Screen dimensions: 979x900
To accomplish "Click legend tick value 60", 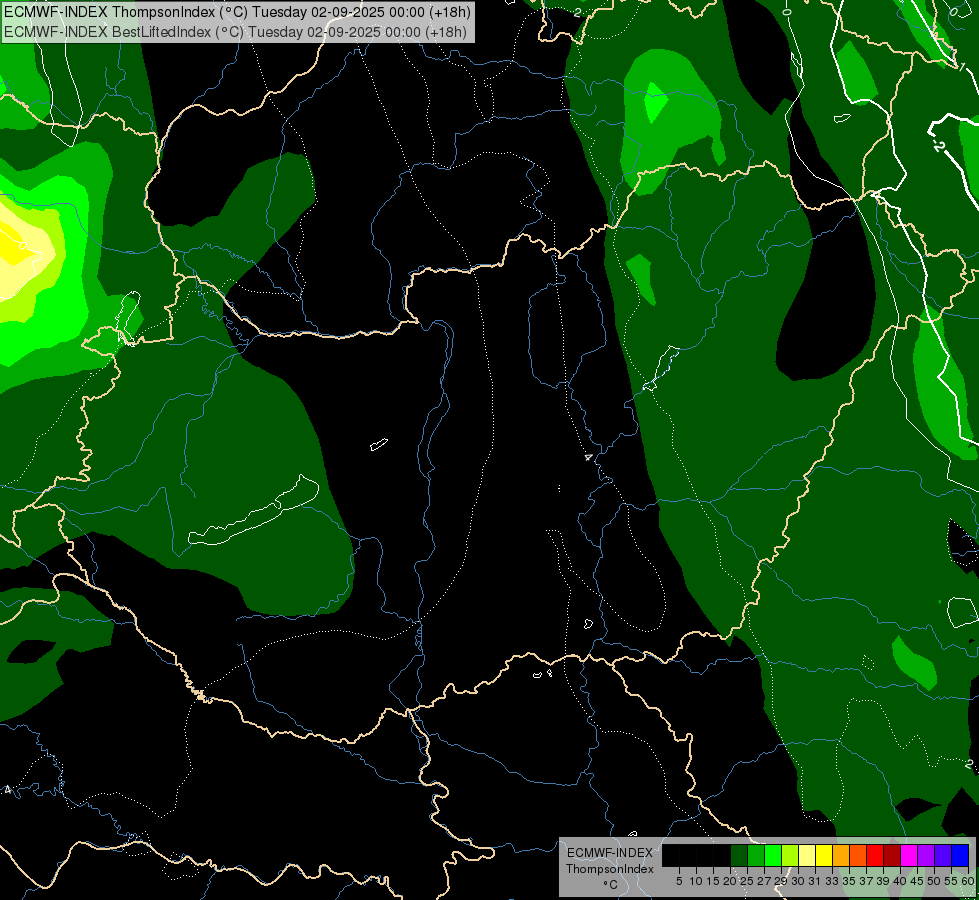I will pos(968,881).
